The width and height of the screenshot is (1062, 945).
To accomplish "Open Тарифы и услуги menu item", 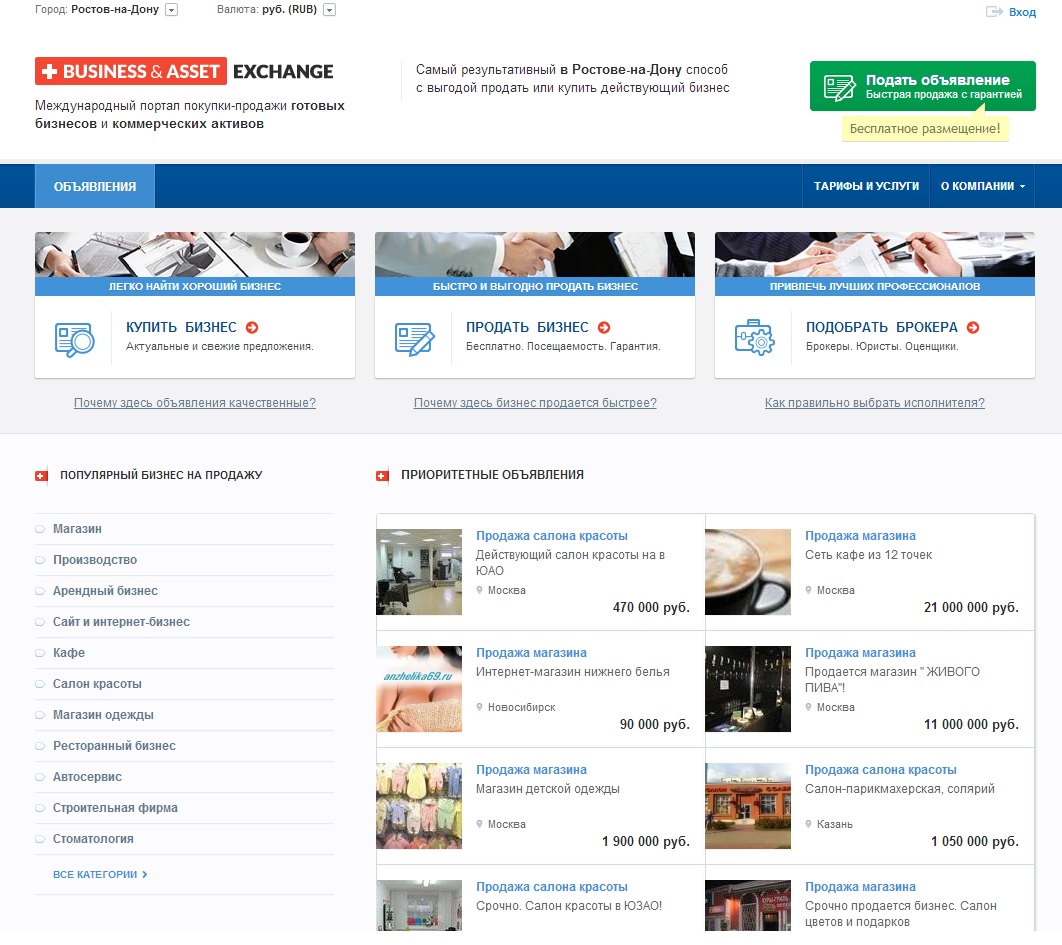I will tap(866, 186).
